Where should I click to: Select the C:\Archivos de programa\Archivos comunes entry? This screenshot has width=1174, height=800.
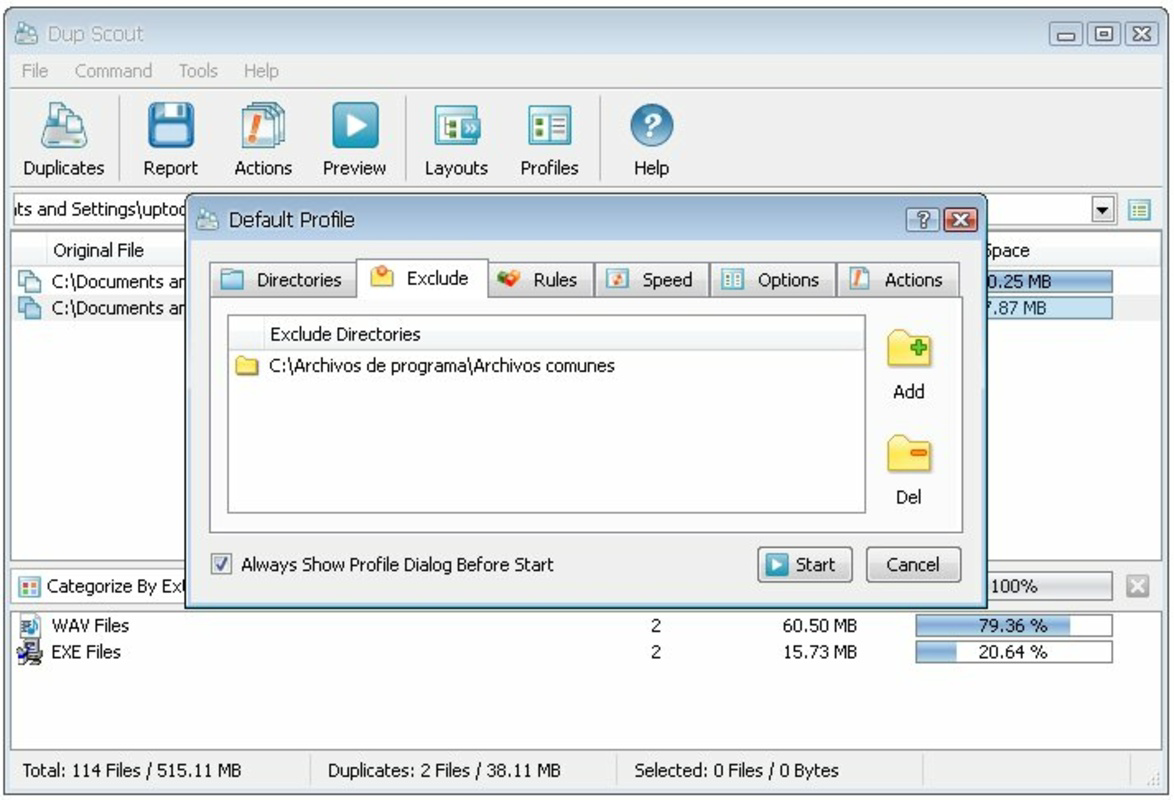(442, 366)
